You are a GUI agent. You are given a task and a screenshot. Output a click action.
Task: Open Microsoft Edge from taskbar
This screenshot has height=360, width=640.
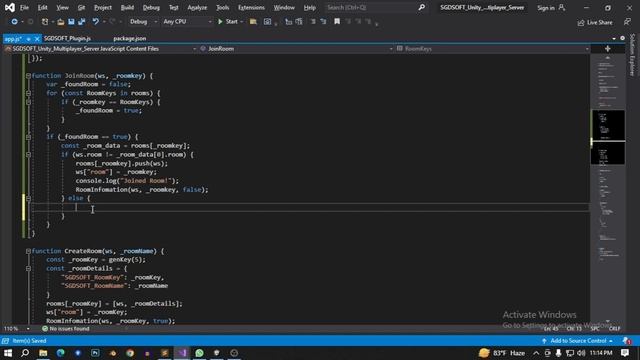coord(60,353)
